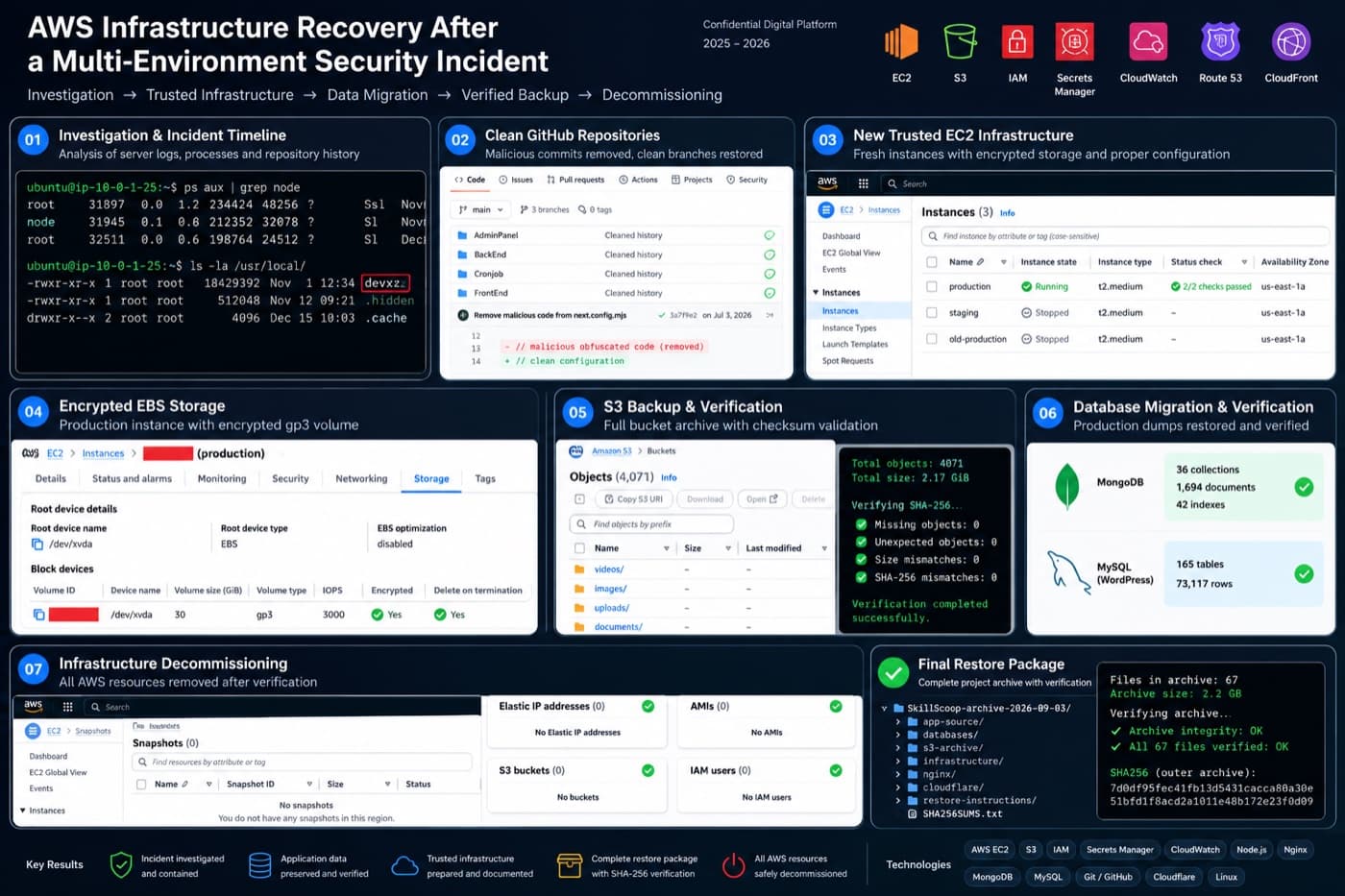Click the Download button in S3
Image resolution: width=1345 pixels, height=896 pixels.
click(x=705, y=499)
